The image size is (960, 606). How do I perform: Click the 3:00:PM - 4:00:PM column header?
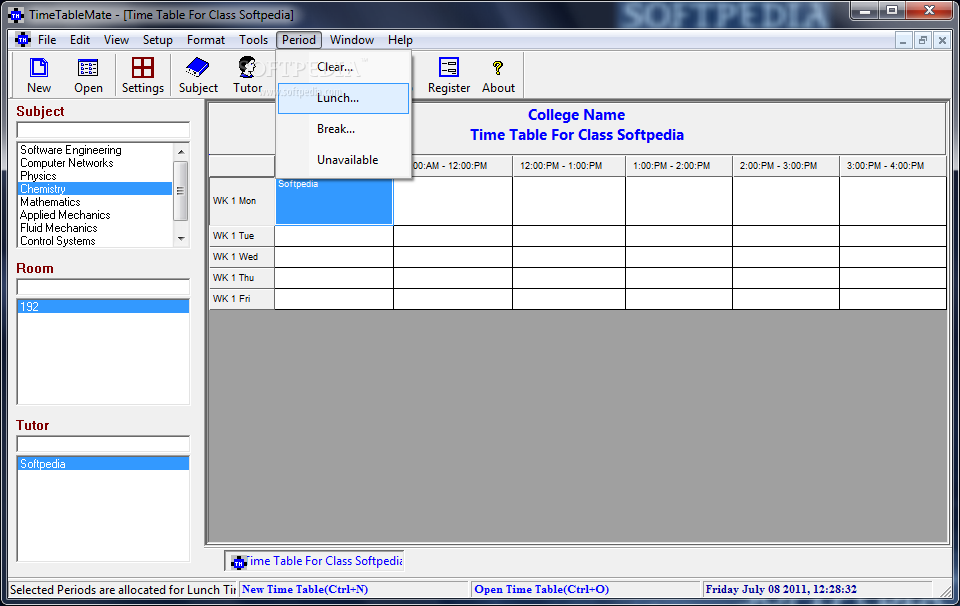point(893,166)
